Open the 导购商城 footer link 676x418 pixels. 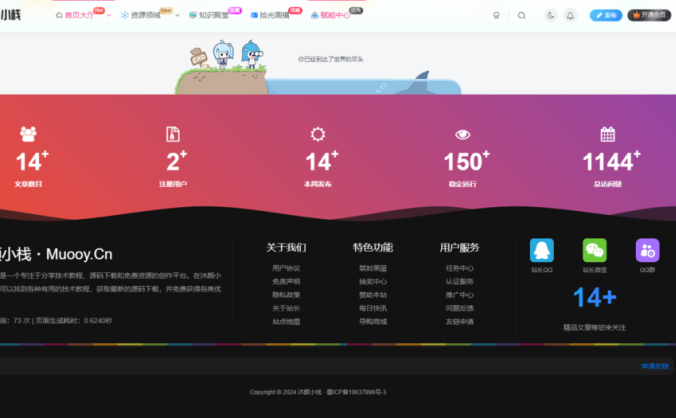coord(373,321)
